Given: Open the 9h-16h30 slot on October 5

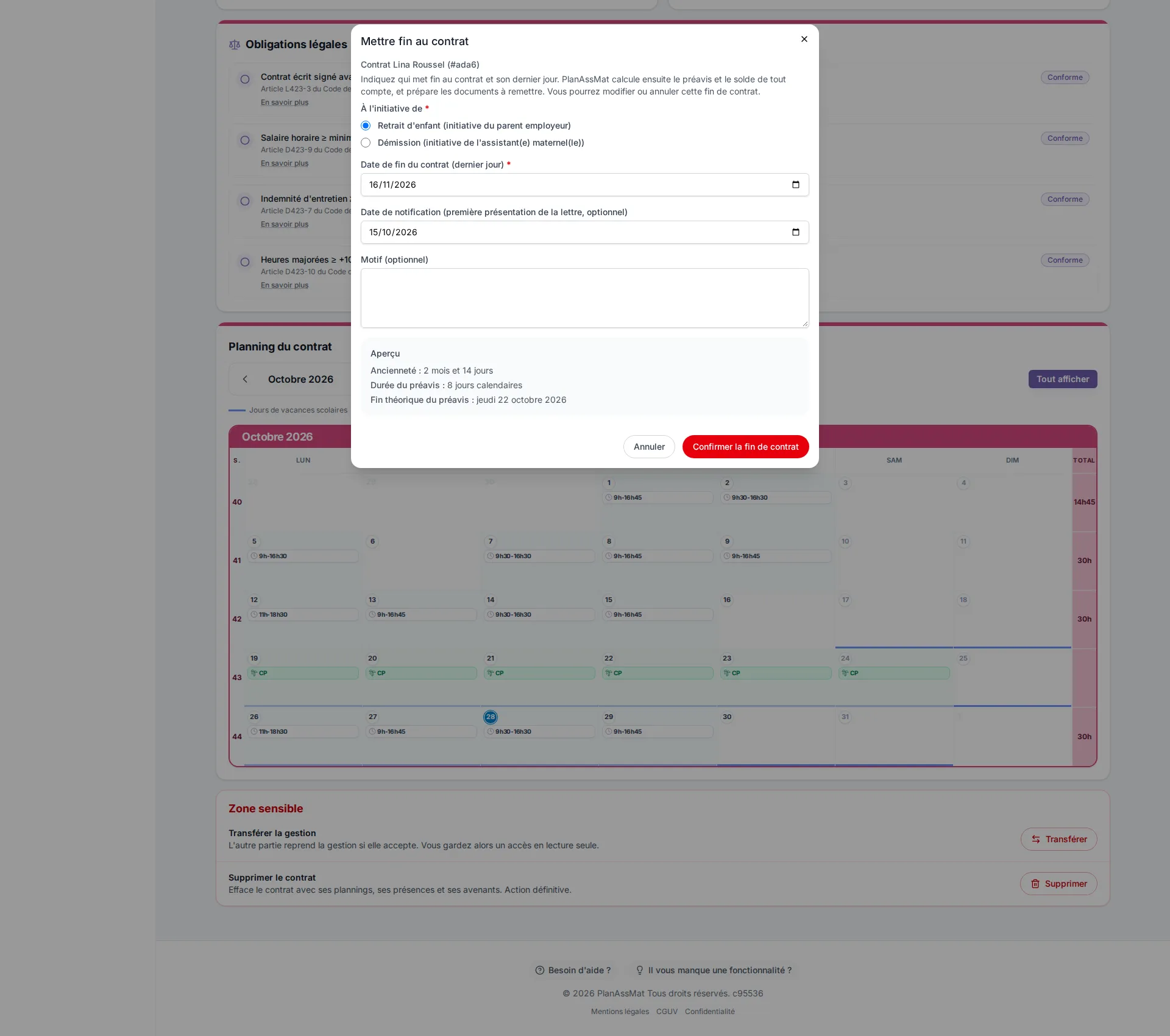Looking at the screenshot, I should [x=303, y=556].
